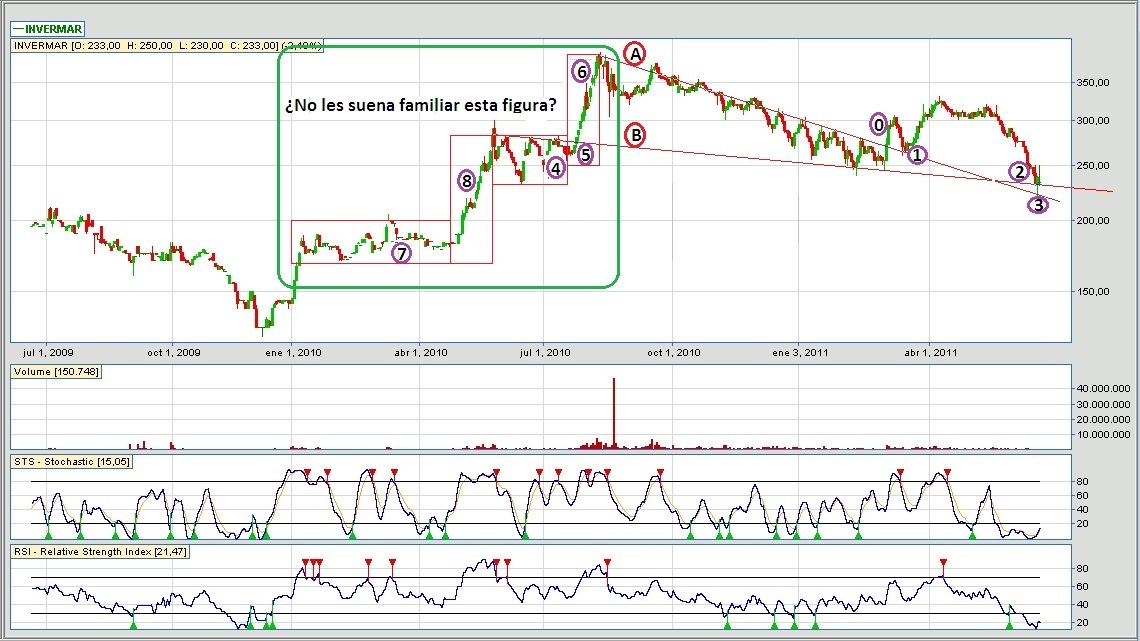Click the circled number 7 marker
The height and width of the screenshot is (641, 1140).
coord(401,253)
